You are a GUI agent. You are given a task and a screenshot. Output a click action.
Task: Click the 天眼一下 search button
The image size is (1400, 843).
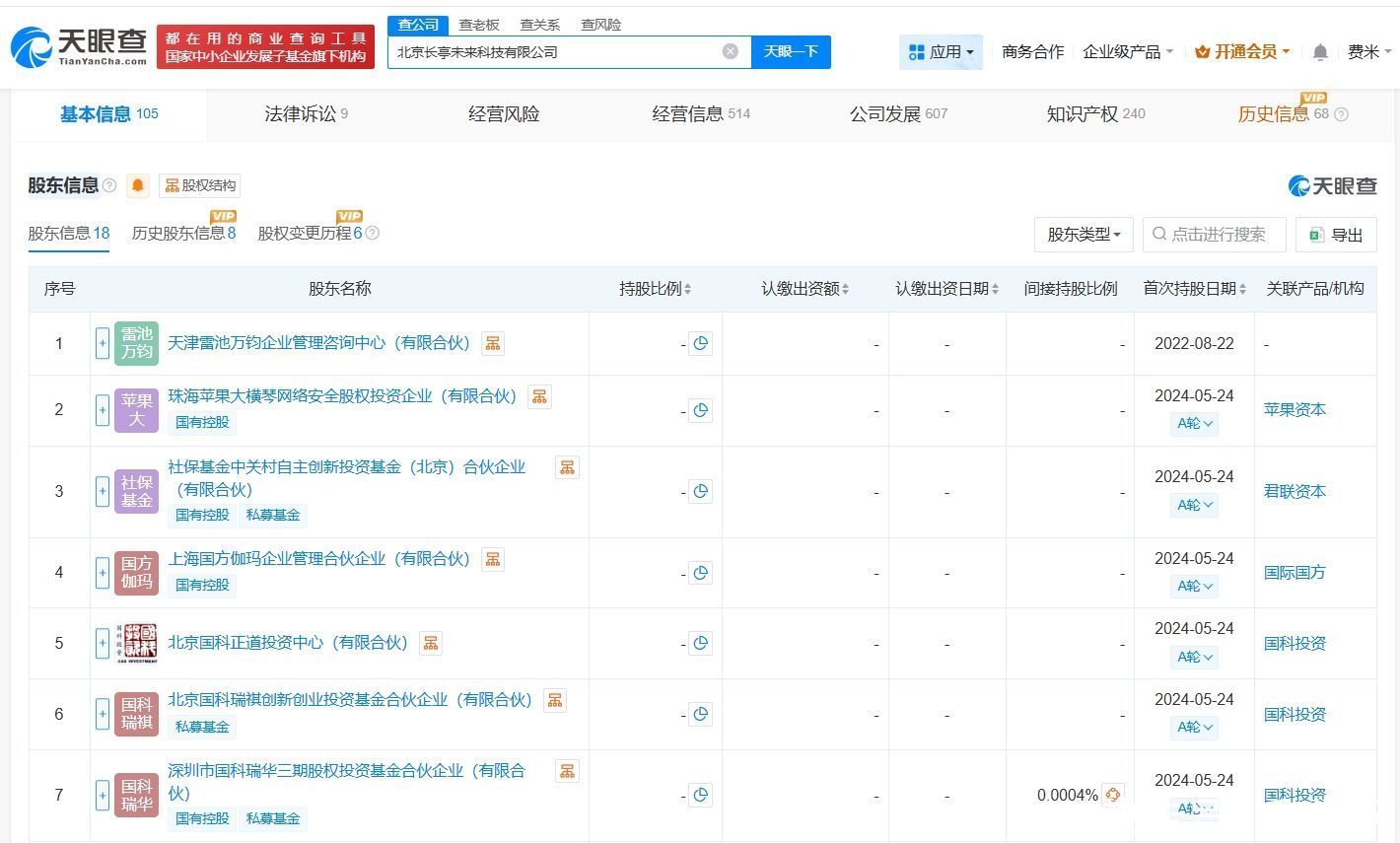click(x=791, y=52)
